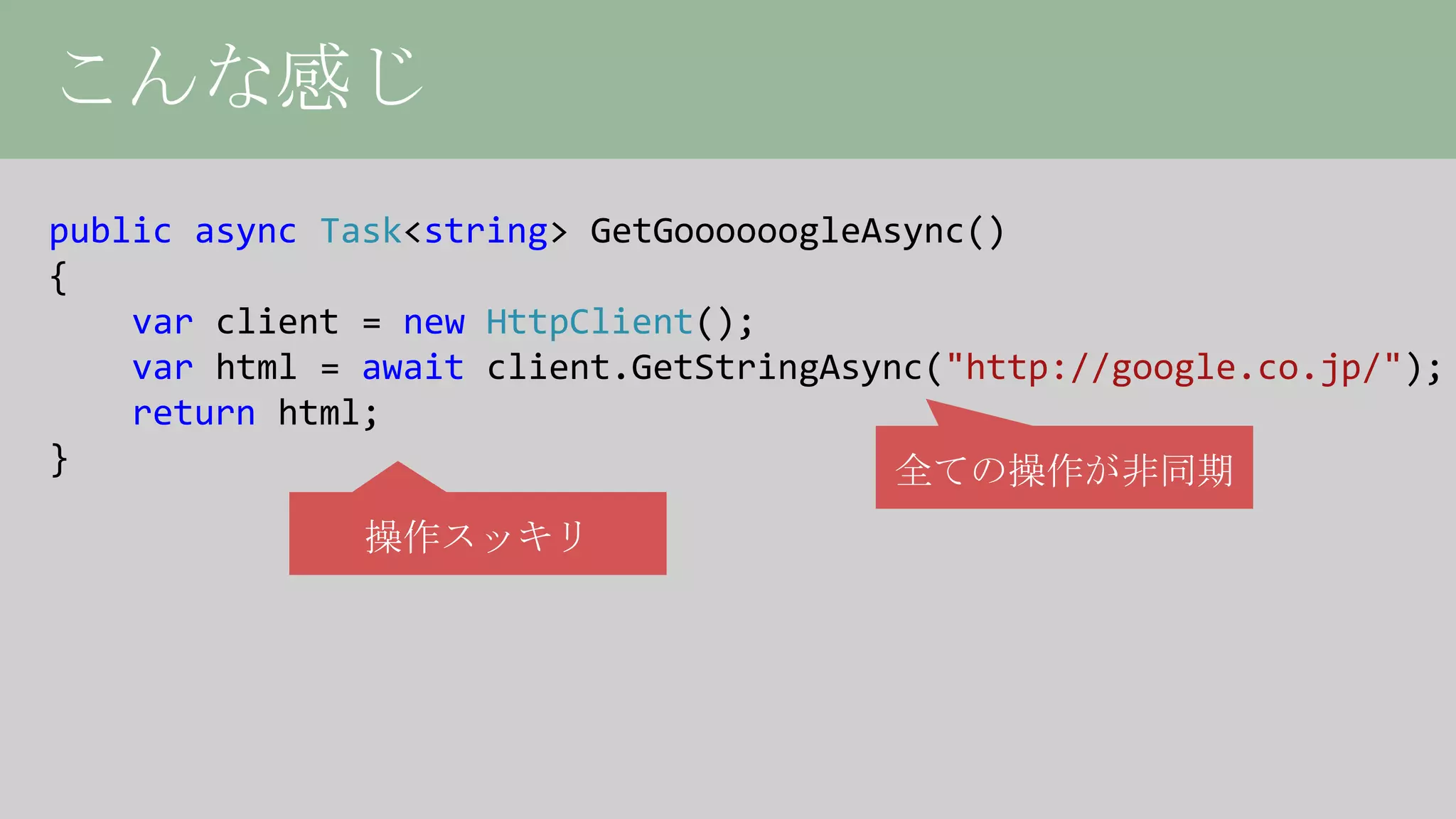
Task: Click the 'client.GetStringAsync' call
Action: pyautogui.click(x=705, y=370)
